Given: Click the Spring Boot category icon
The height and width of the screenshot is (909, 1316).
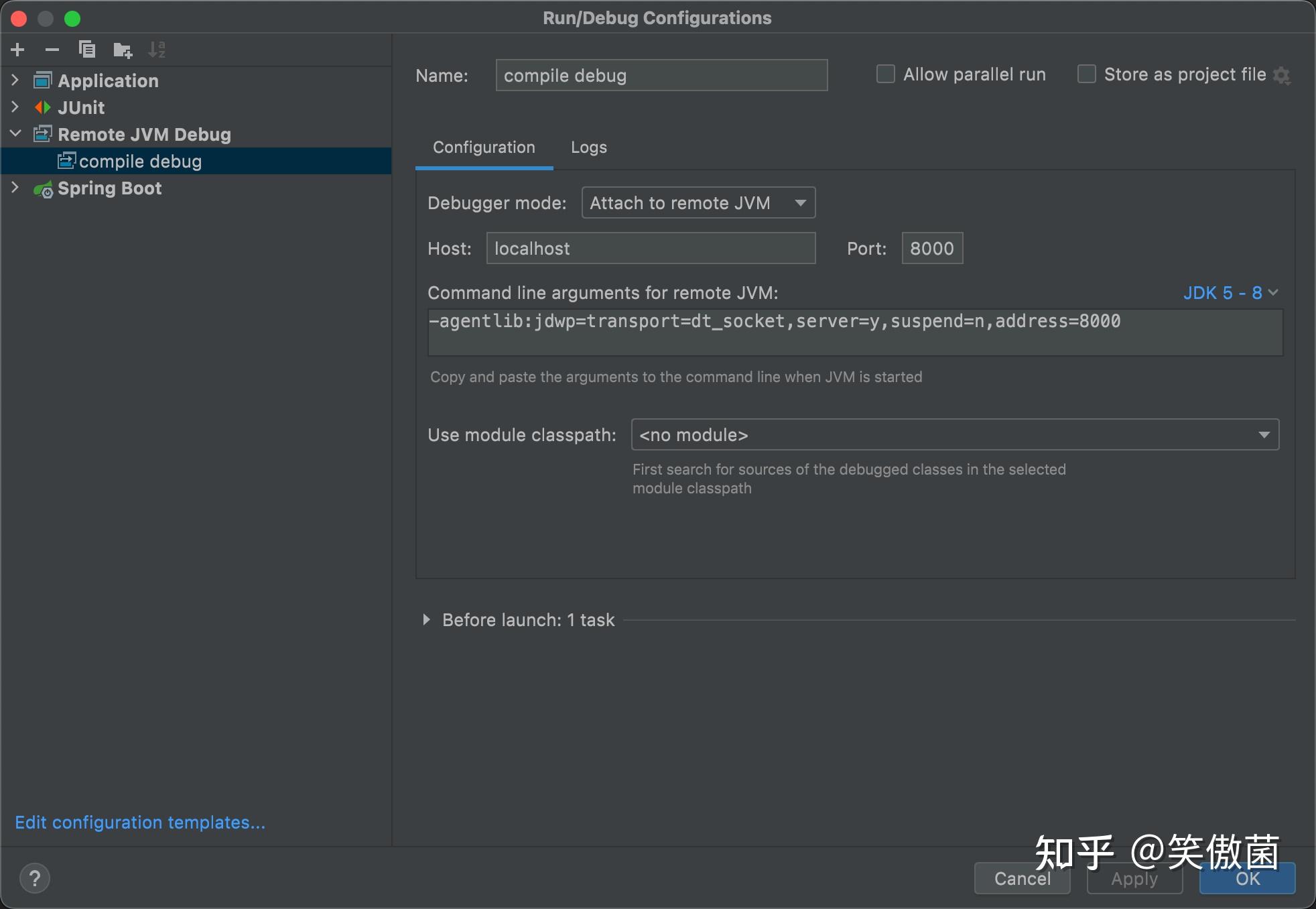Looking at the screenshot, I should coord(43,189).
